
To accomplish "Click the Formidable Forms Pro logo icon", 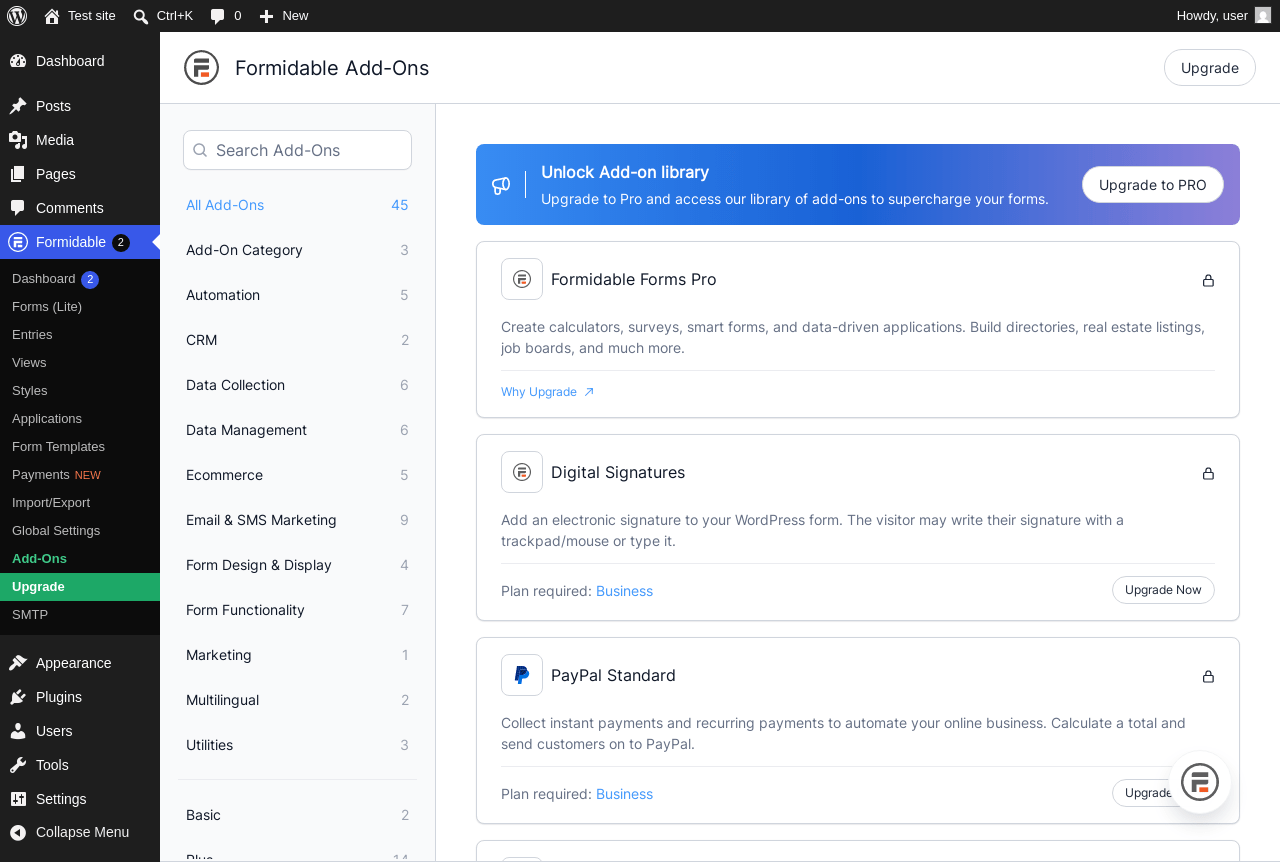I will [522, 279].
